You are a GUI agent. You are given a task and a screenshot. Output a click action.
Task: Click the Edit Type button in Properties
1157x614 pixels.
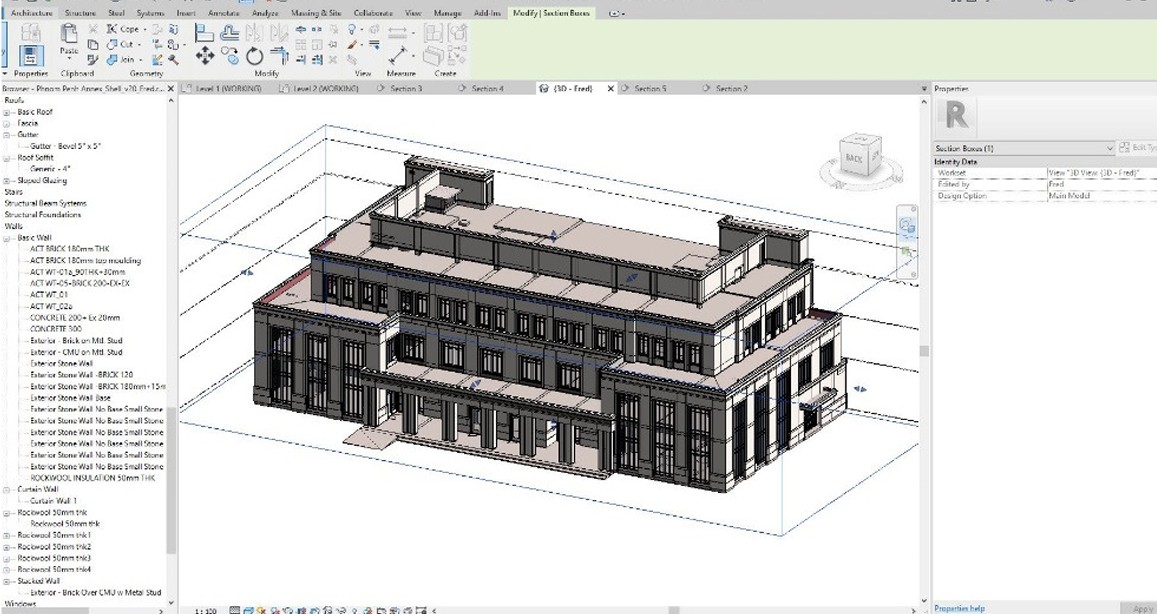click(1138, 148)
